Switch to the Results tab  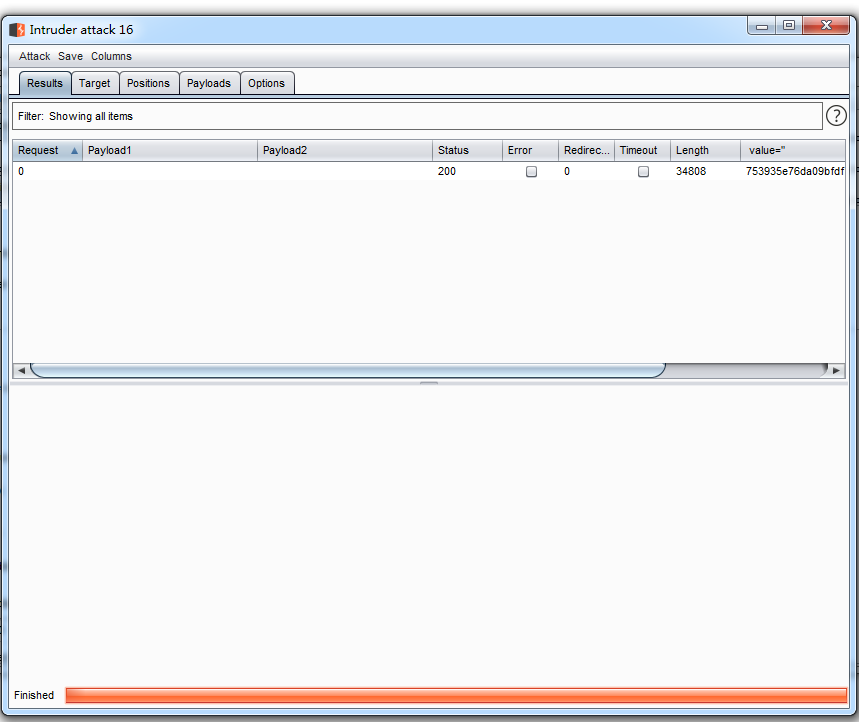45,83
